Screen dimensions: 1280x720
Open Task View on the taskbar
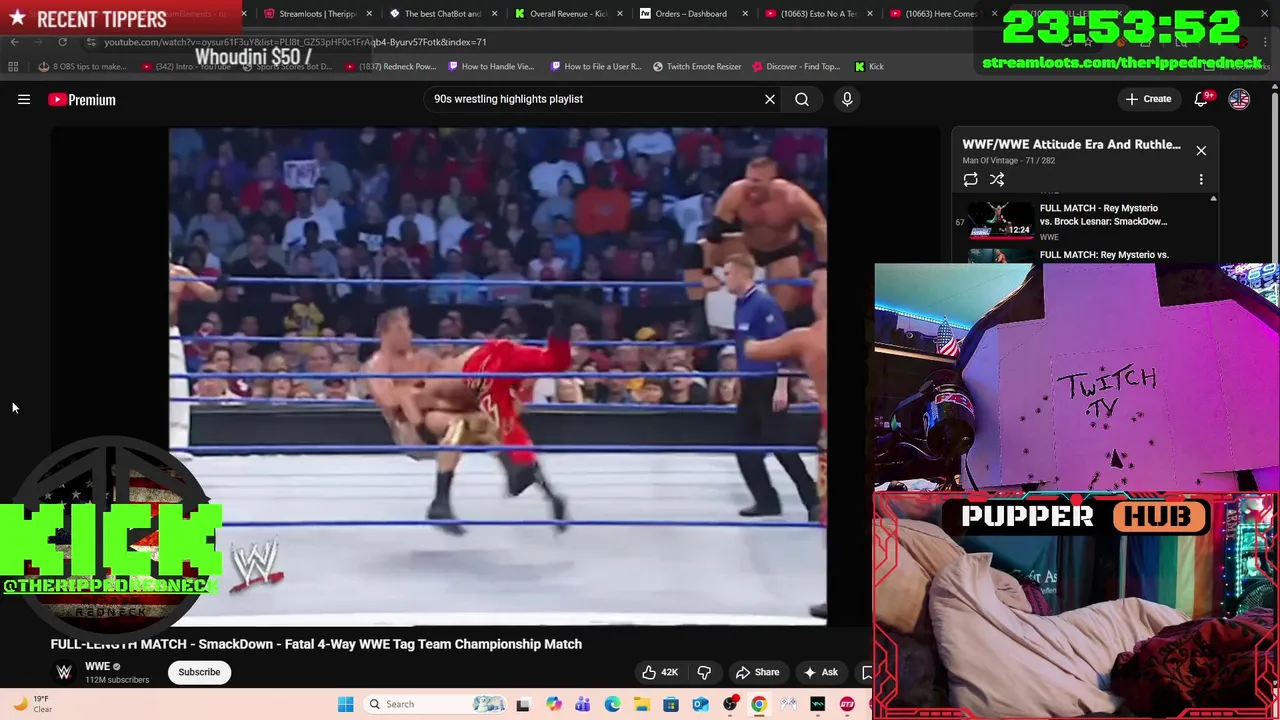click(523, 704)
